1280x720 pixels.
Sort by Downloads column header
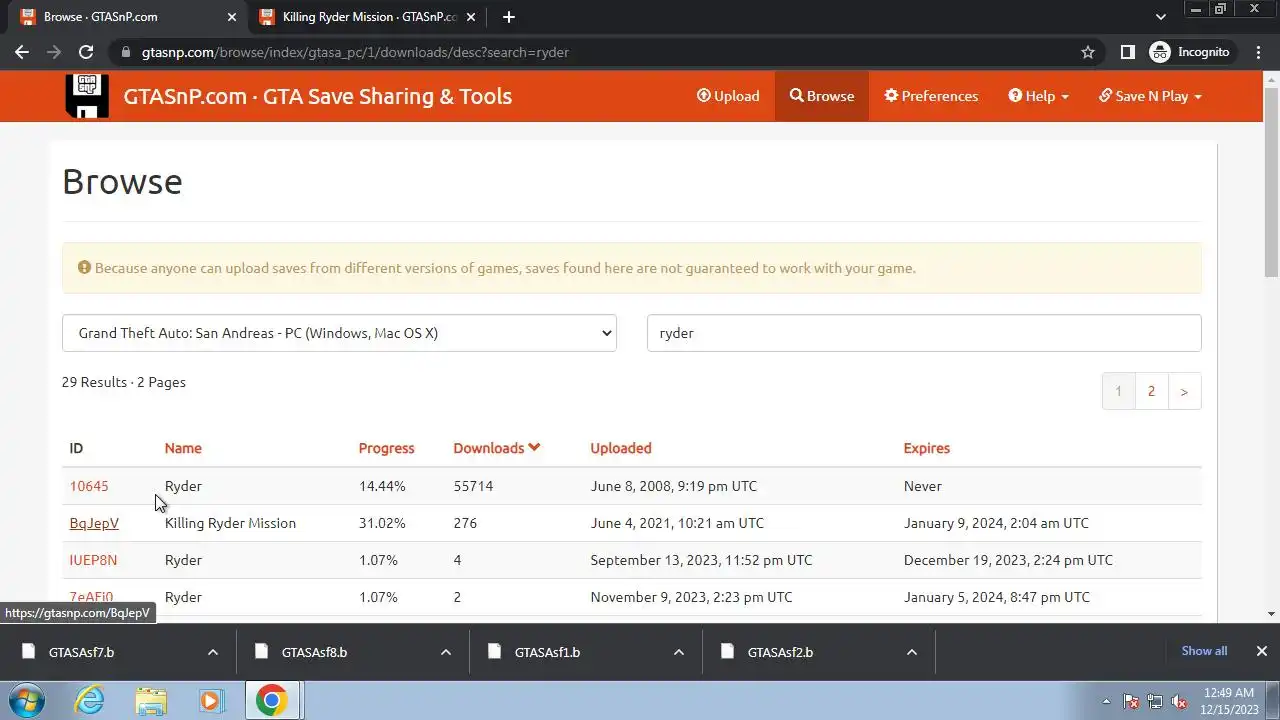(496, 448)
